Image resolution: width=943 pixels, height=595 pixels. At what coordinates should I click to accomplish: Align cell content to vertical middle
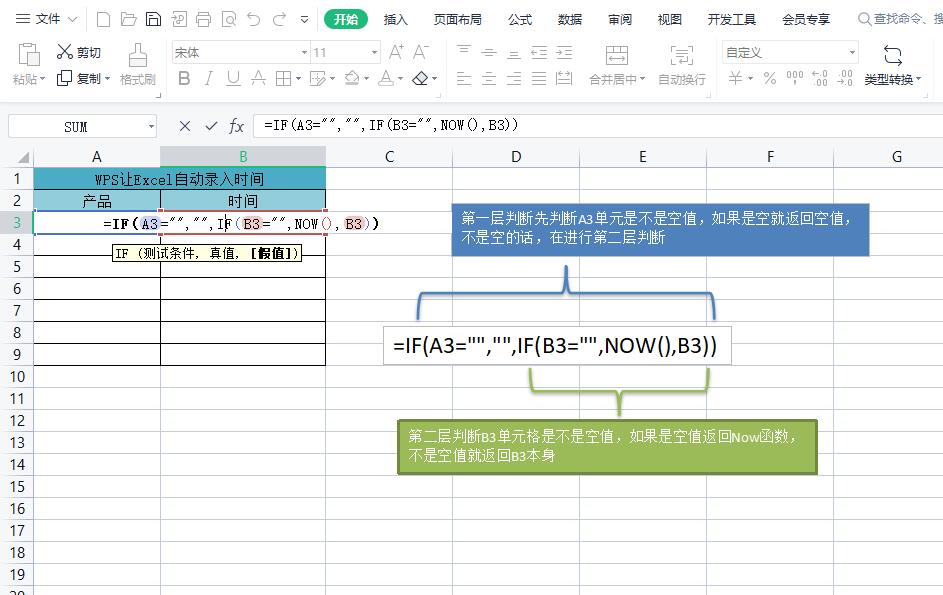pos(488,52)
